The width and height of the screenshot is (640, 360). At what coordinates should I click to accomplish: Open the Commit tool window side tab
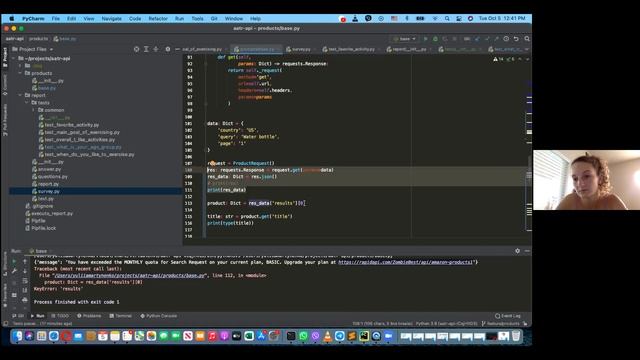point(5,85)
